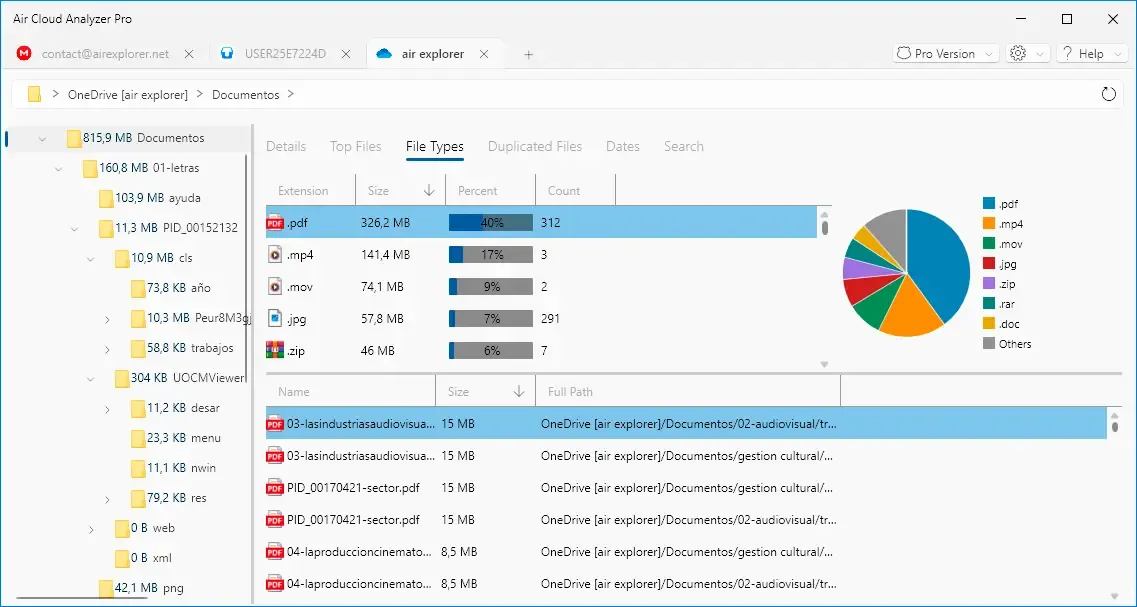Image resolution: width=1137 pixels, height=607 pixels.
Task: Switch to the Details tab
Action: tap(286, 146)
